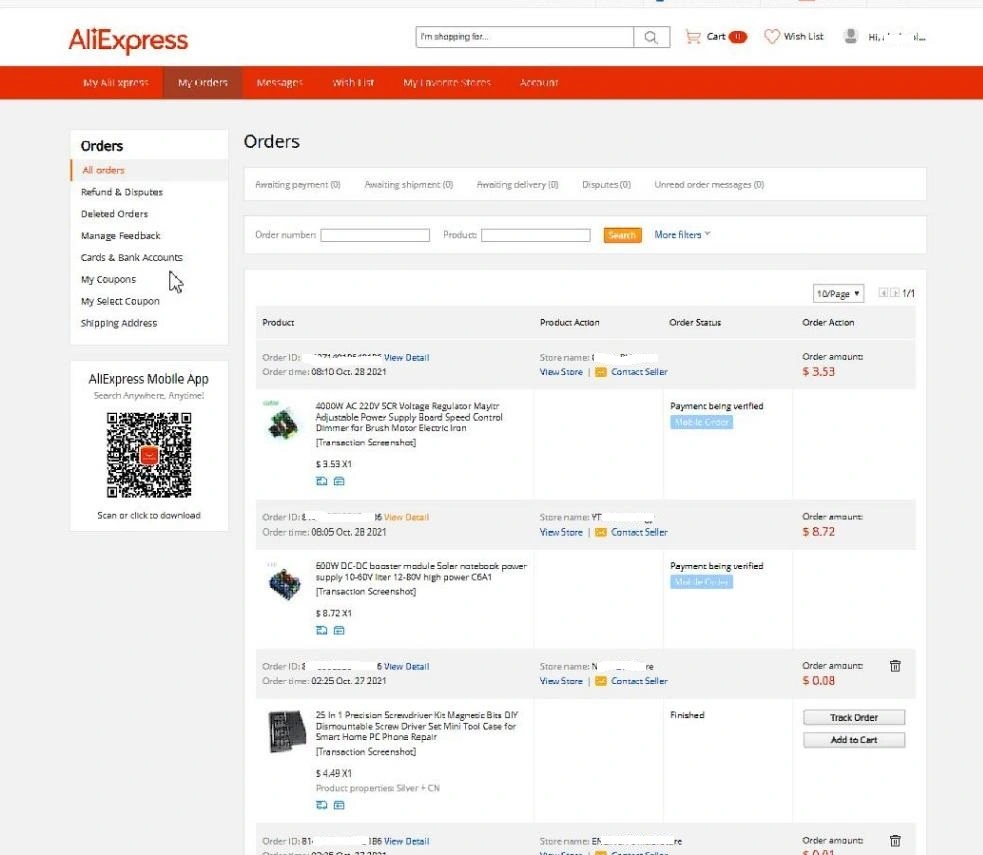Click second small icon under $8.72 X1
The height and width of the screenshot is (855, 983).
tap(339, 631)
